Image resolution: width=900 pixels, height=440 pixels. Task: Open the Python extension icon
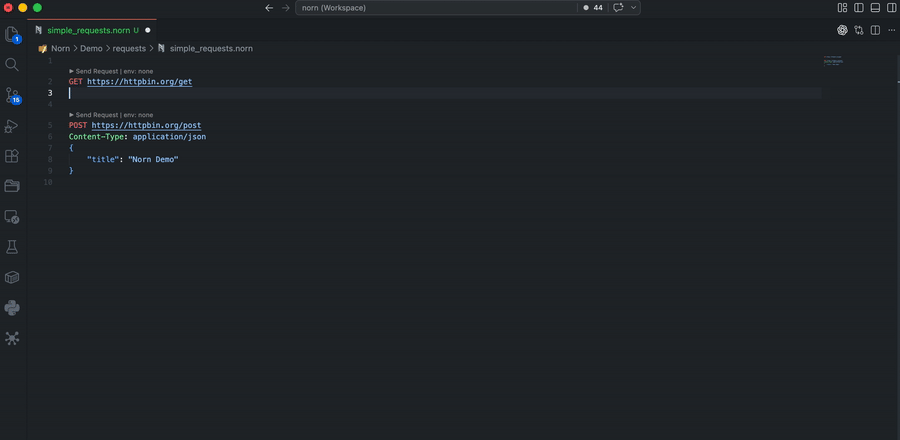(12, 308)
